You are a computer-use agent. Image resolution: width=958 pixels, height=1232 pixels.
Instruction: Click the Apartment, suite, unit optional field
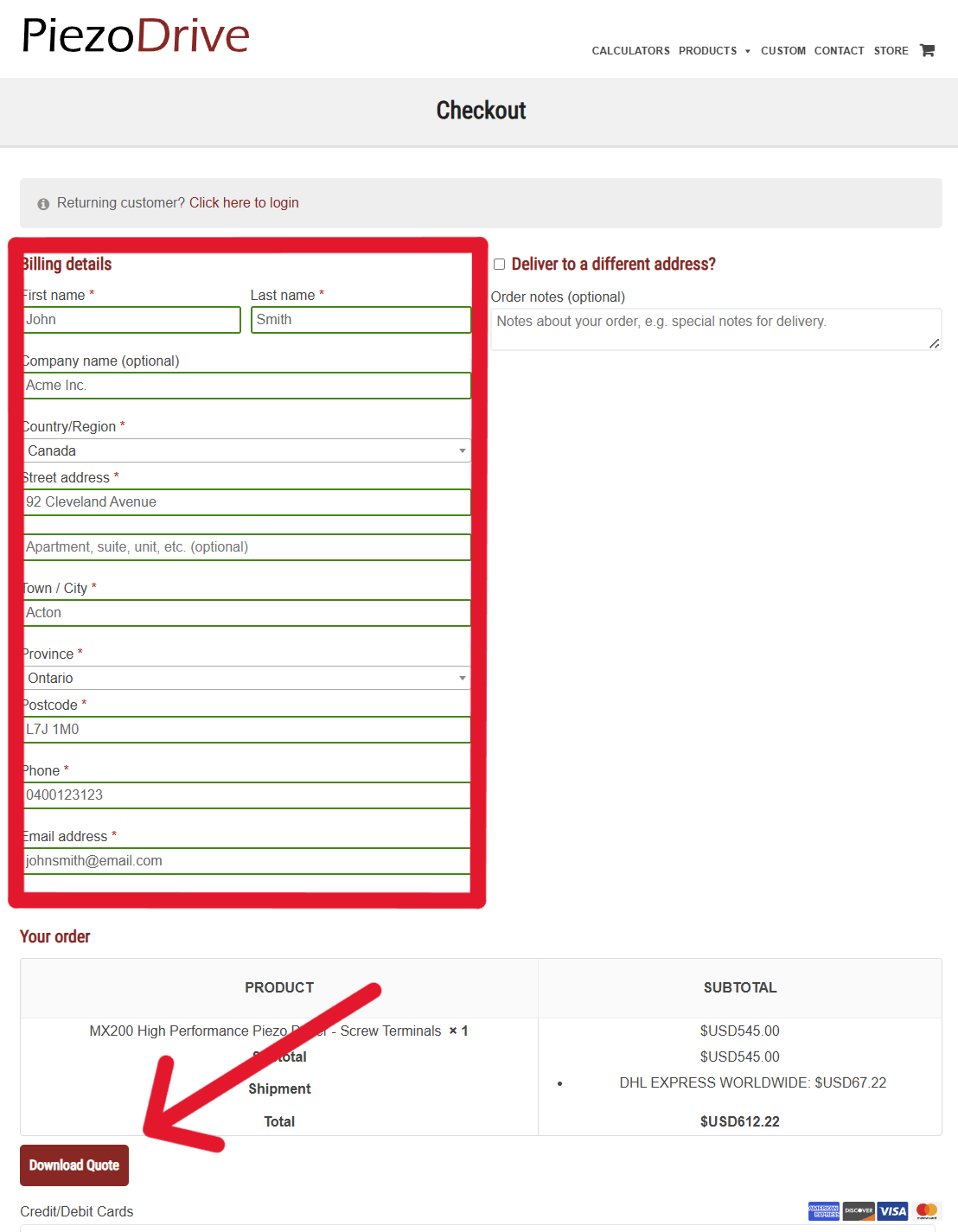coord(247,547)
